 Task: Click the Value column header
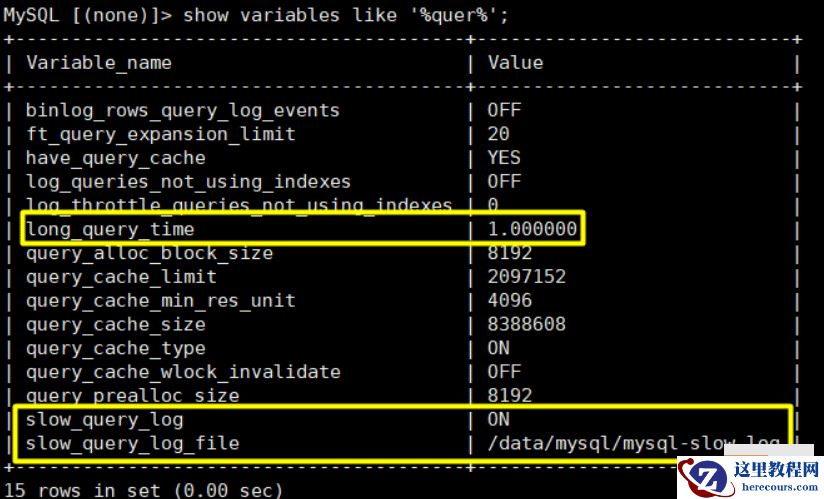click(x=515, y=62)
